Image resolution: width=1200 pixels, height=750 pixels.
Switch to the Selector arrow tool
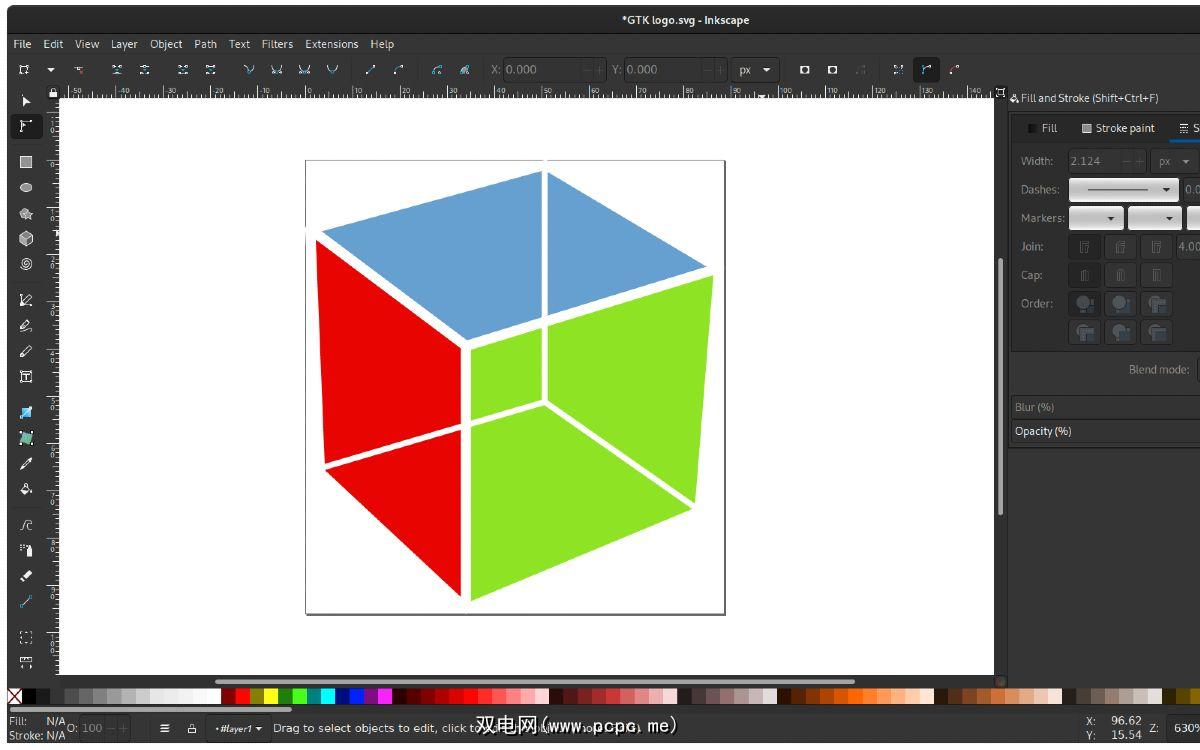(26, 101)
